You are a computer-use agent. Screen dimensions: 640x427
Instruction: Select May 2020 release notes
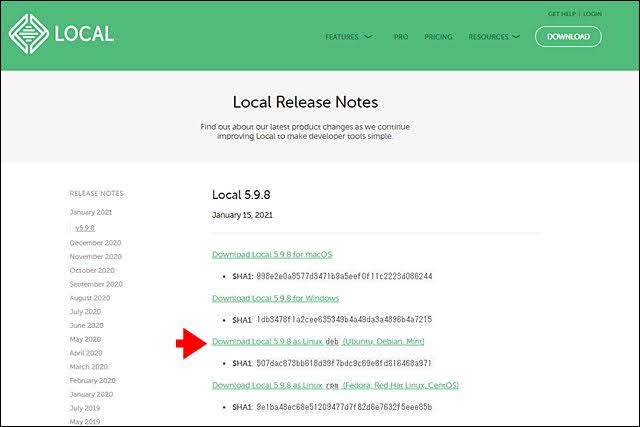pos(85,340)
